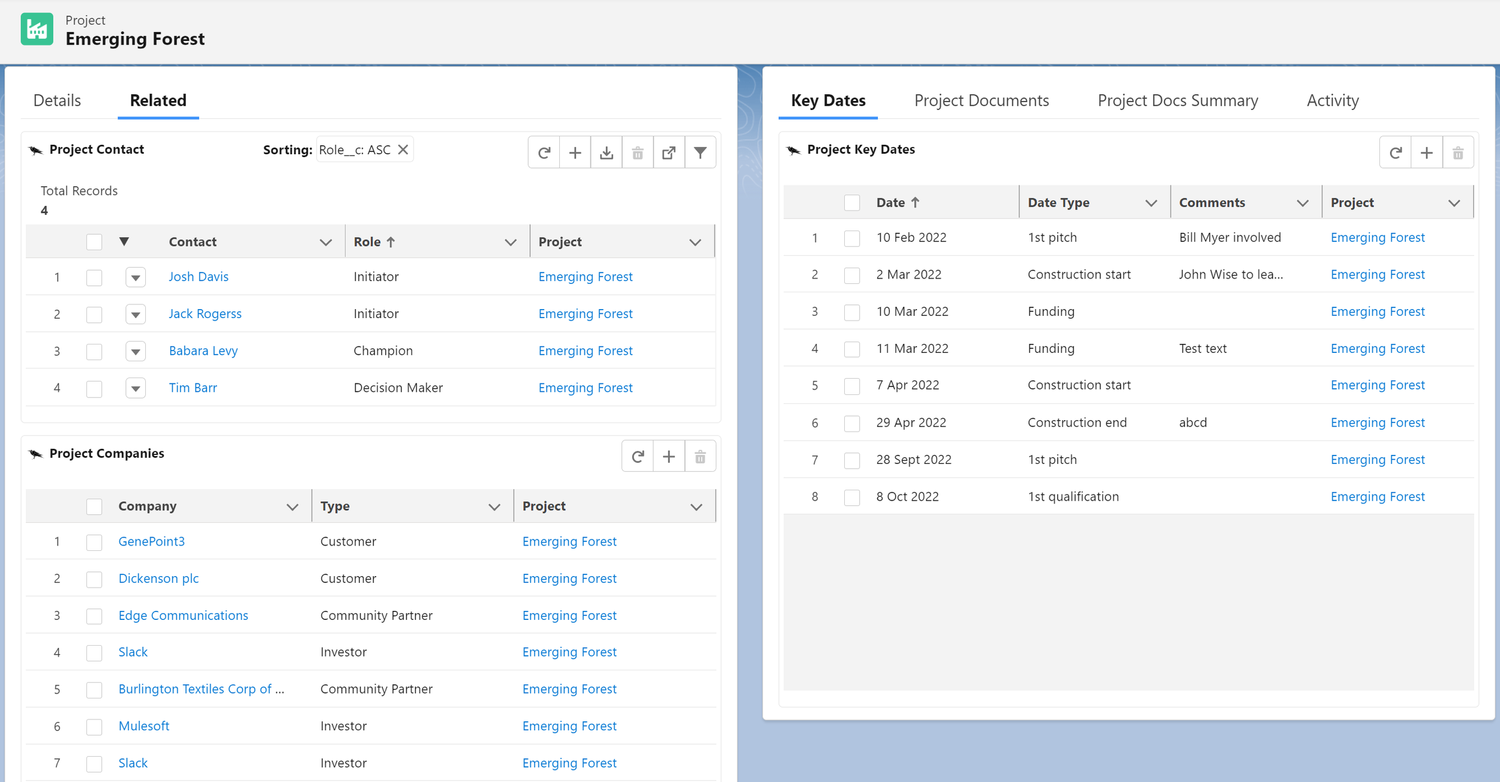Screen dimensions: 1500x782
Task: Open Project Contact list in new window
Action: [669, 153]
